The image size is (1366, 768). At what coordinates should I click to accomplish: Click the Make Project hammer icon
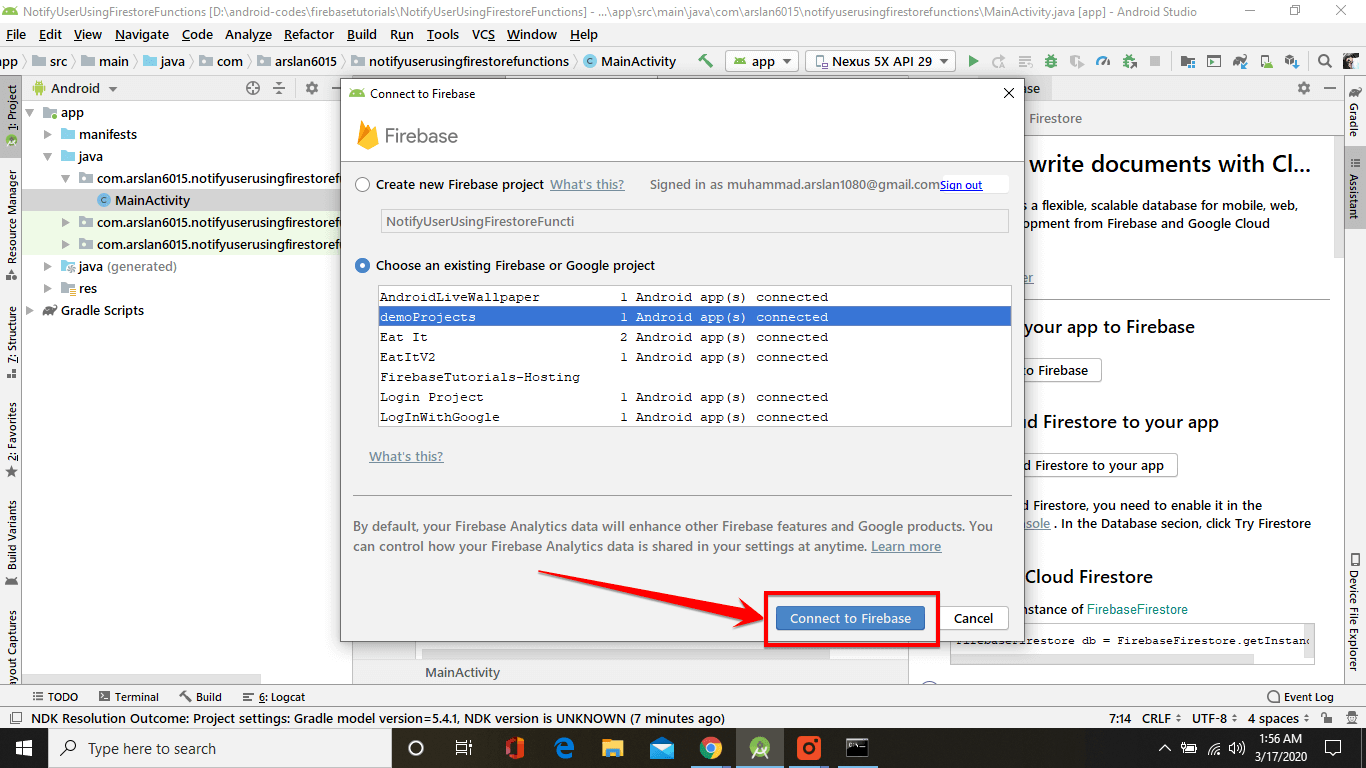pyautogui.click(x=706, y=61)
